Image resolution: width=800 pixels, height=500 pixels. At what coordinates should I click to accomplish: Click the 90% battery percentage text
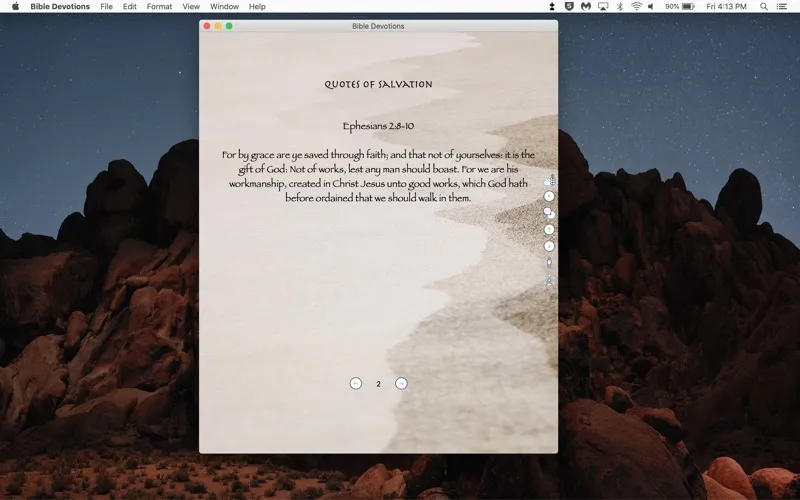[672, 7]
